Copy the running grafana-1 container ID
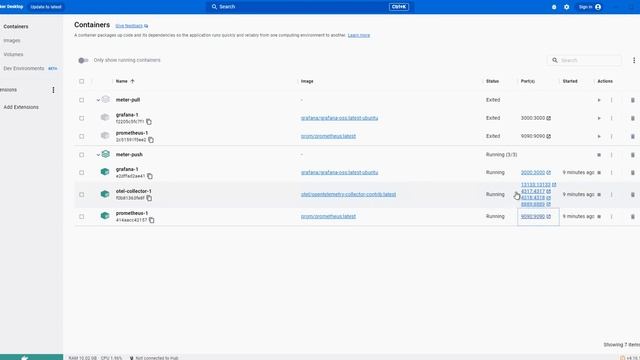The image size is (640, 360). 150,176
